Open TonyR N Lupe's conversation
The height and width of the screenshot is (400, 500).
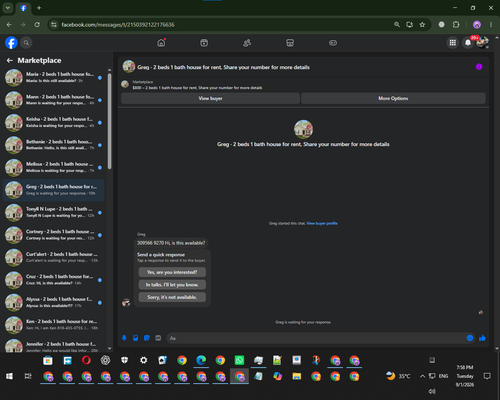click(53, 212)
